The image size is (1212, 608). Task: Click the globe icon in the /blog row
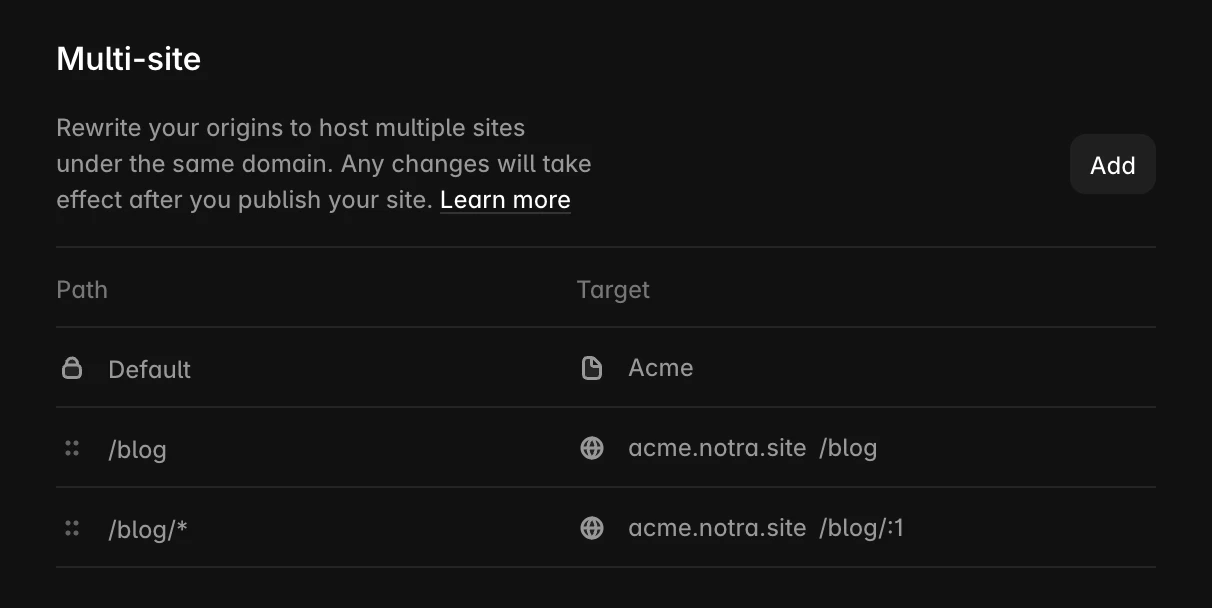click(592, 448)
